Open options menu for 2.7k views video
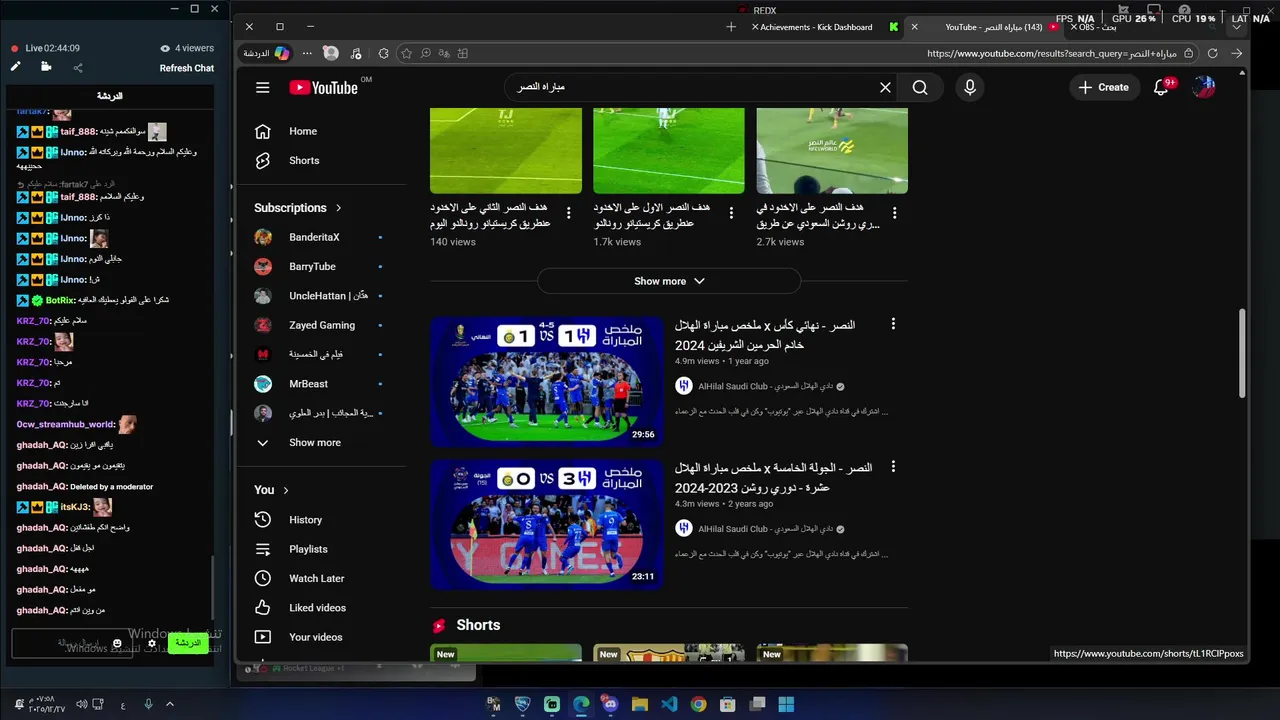The image size is (1280, 720). pyautogui.click(x=894, y=213)
